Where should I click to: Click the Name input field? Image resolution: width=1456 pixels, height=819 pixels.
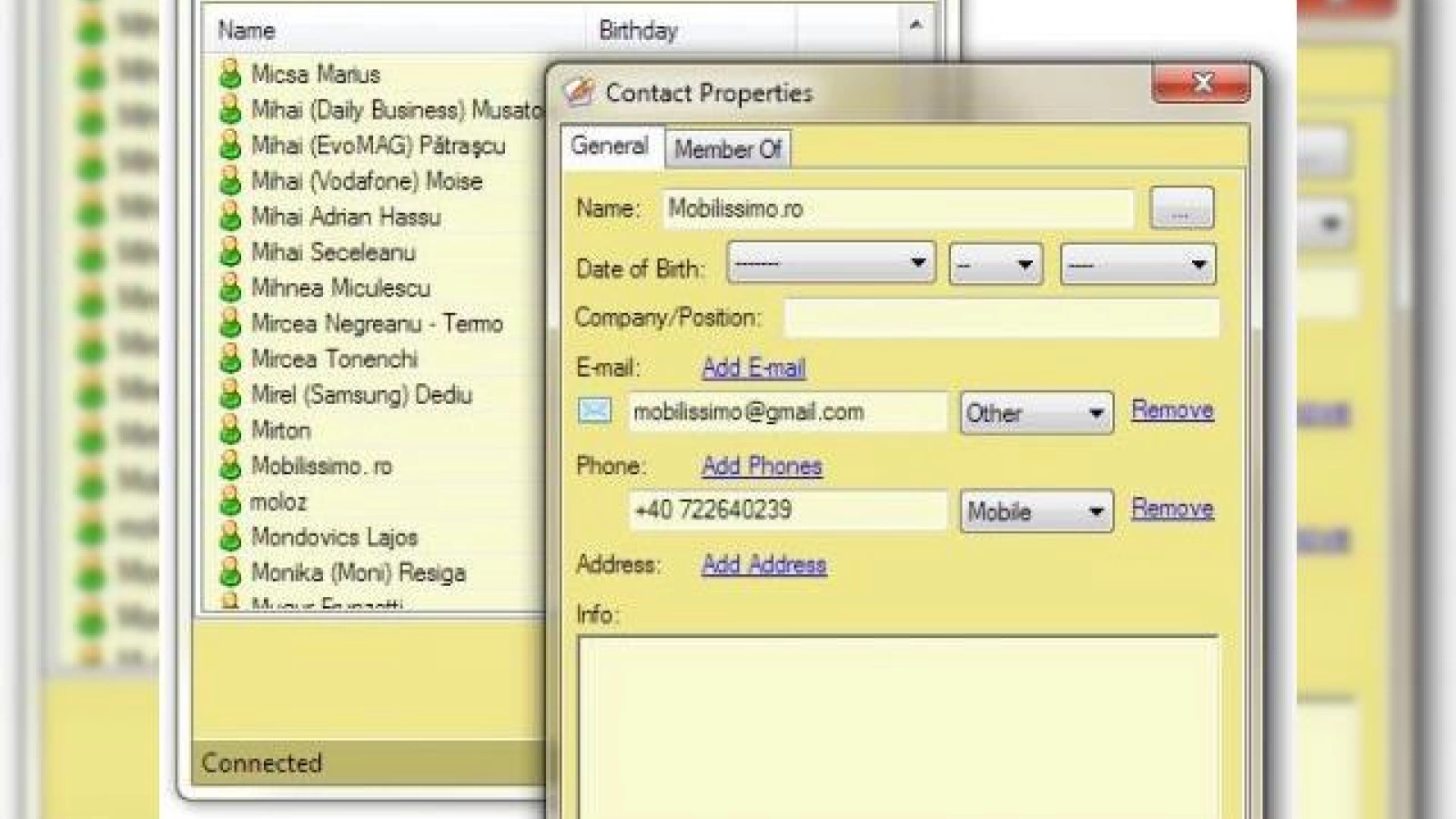pyautogui.click(x=898, y=208)
